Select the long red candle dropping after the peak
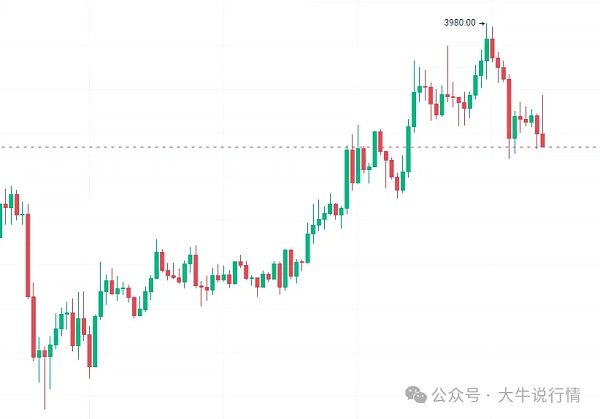600x419 pixels. click(x=508, y=105)
